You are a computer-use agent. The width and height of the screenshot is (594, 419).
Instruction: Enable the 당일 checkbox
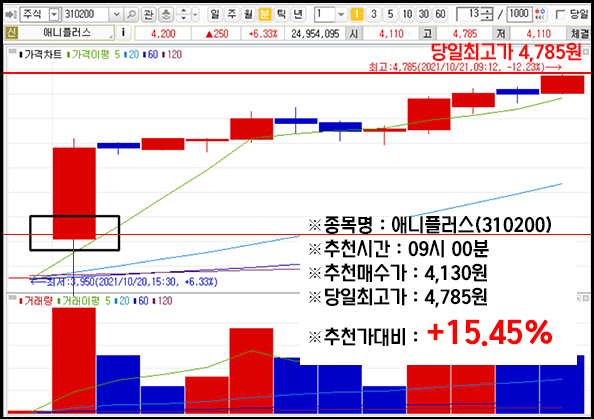click(x=560, y=14)
